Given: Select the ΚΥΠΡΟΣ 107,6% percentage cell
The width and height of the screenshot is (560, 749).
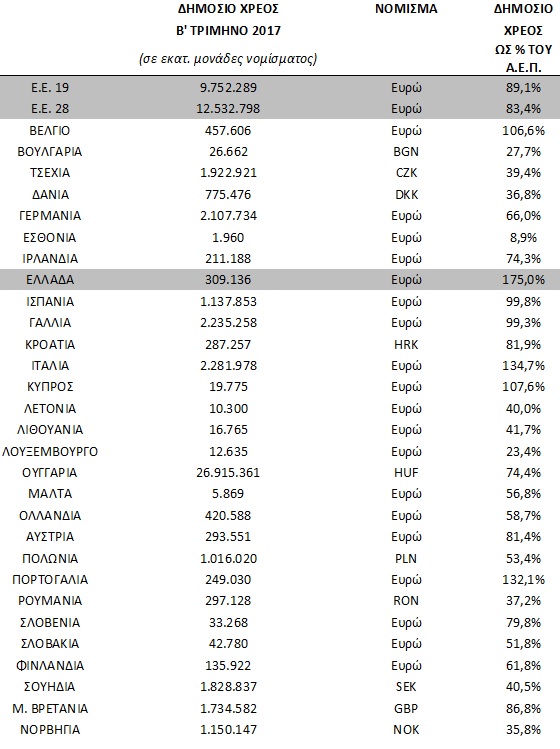Looking at the screenshot, I should (523, 387).
